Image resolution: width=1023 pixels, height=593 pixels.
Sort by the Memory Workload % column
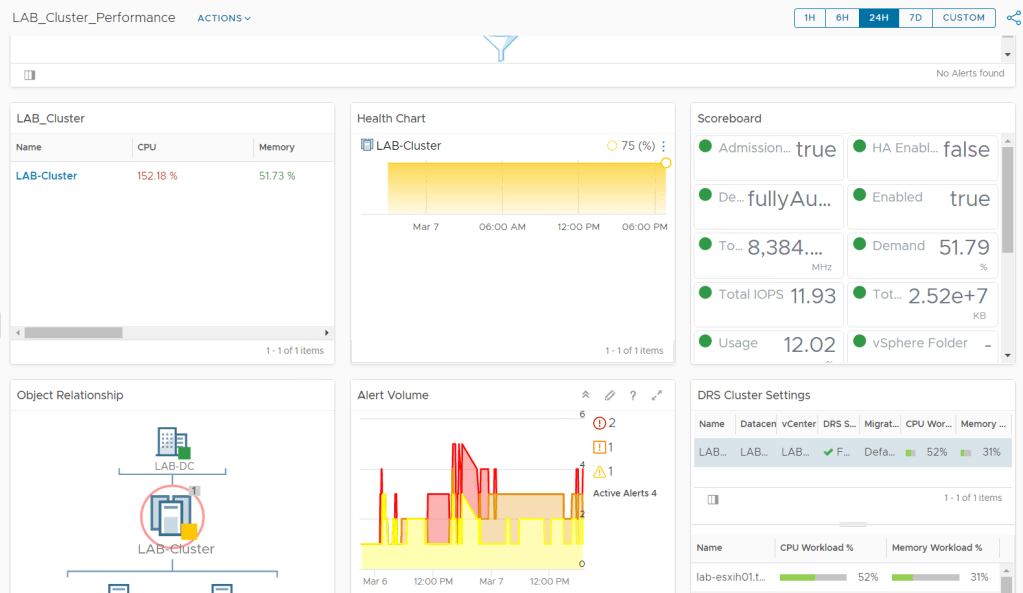point(937,548)
